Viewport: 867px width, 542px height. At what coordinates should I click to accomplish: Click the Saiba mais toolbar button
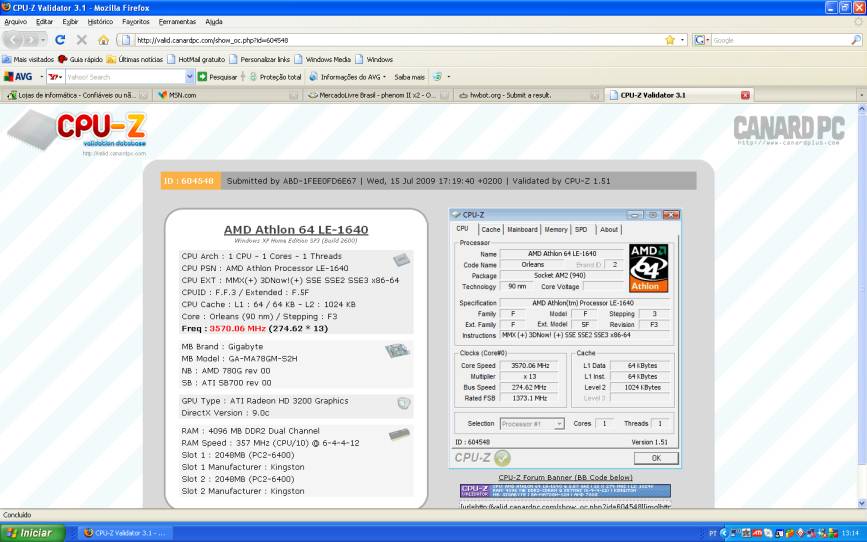point(409,77)
